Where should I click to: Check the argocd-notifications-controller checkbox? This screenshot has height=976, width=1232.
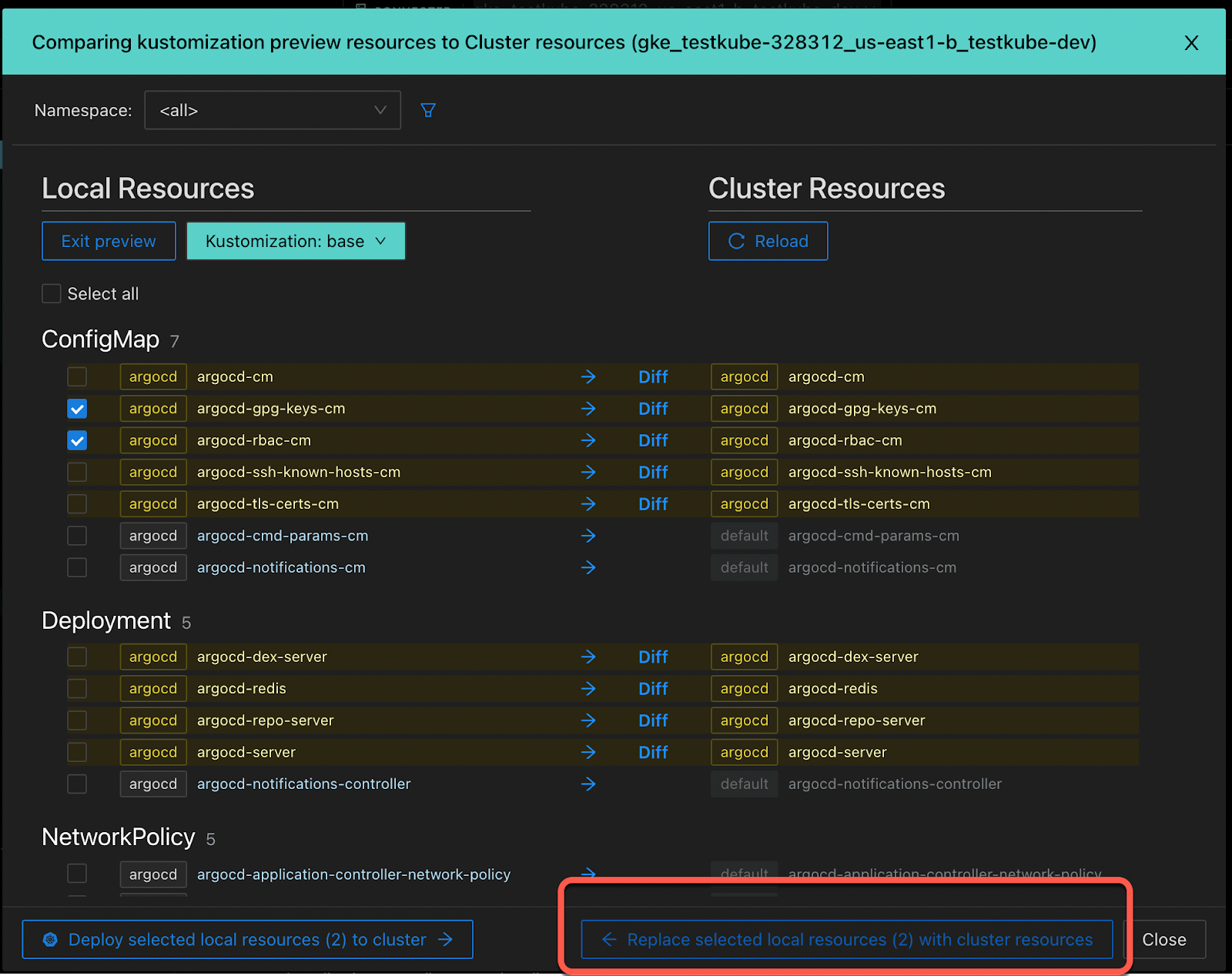(77, 784)
